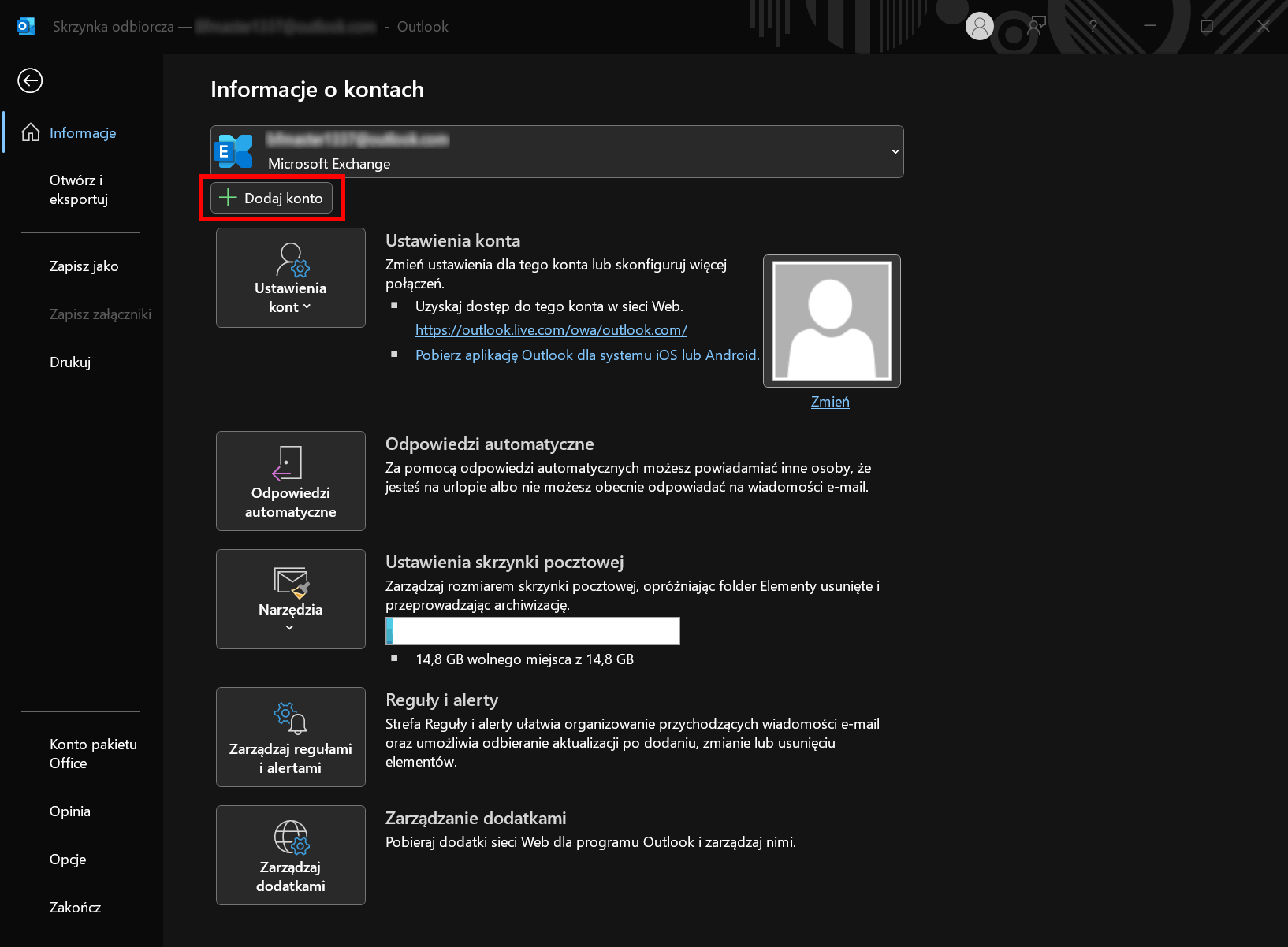Image resolution: width=1288 pixels, height=947 pixels.
Task: Click the question mark help icon
Action: tap(1093, 26)
